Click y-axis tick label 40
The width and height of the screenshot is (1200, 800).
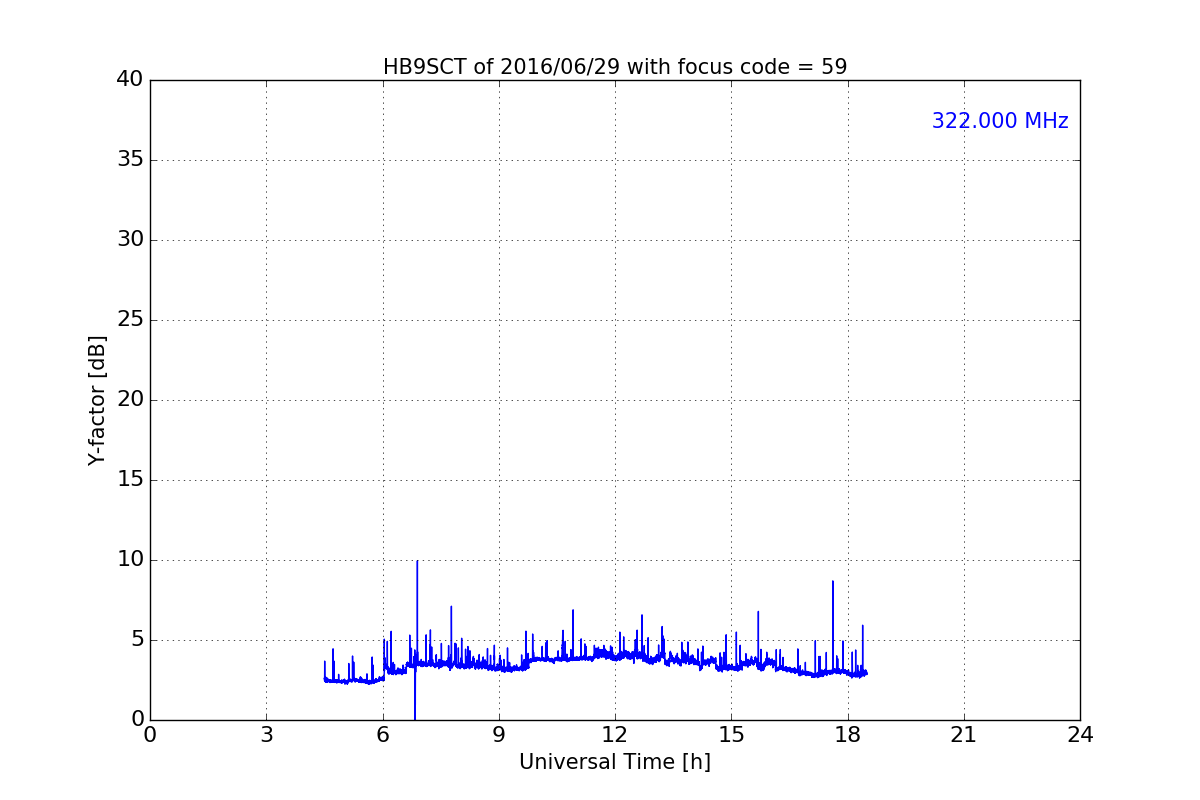(130, 80)
